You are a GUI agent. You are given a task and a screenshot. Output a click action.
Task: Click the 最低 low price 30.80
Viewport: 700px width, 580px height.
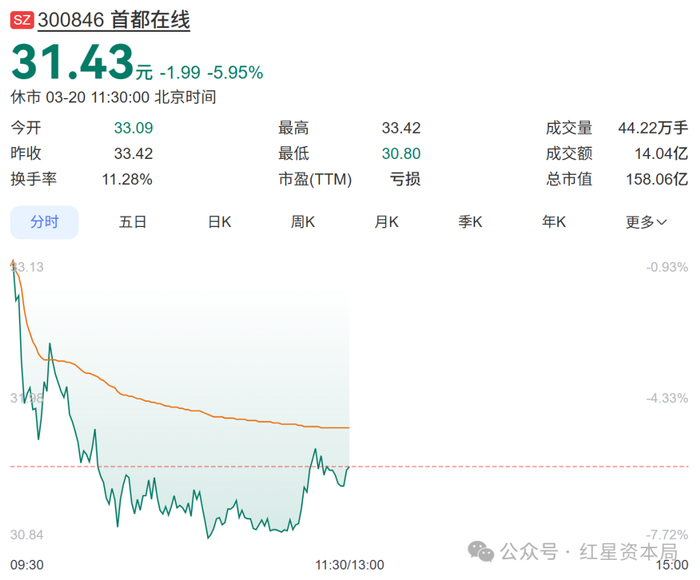[x=401, y=154]
